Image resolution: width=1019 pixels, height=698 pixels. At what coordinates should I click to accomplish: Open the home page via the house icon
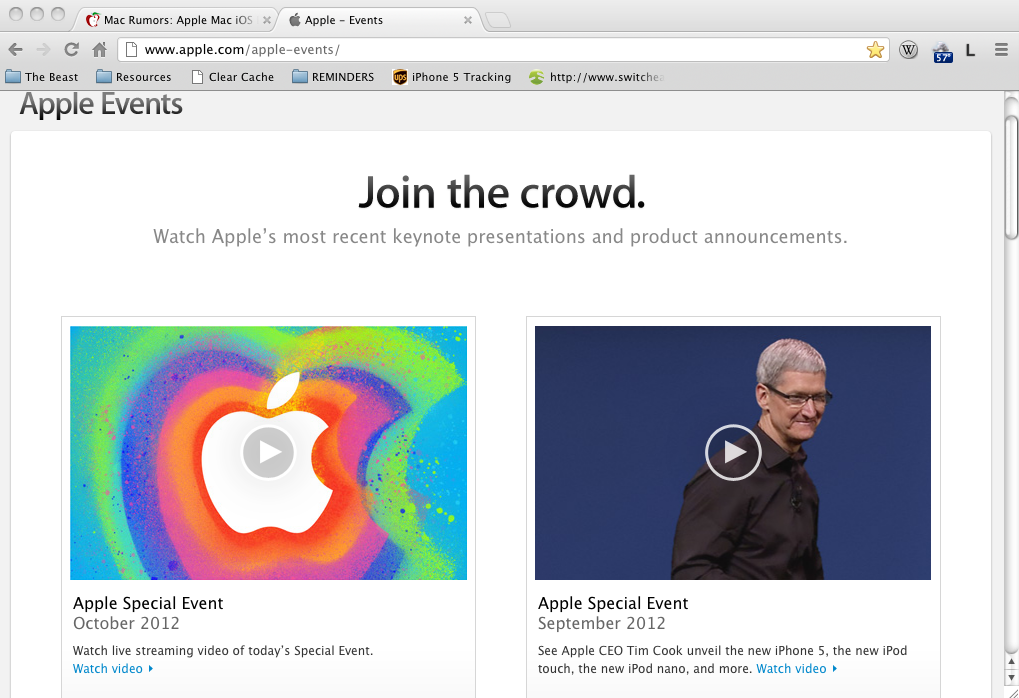point(99,49)
